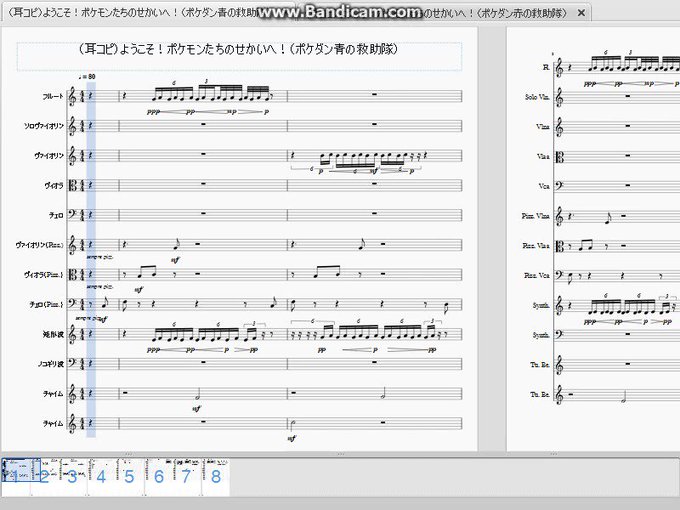Viewport: 680px width, 510px height.
Task: Select the Solo Vln. label on second page
Action: (x=537, y=97)
